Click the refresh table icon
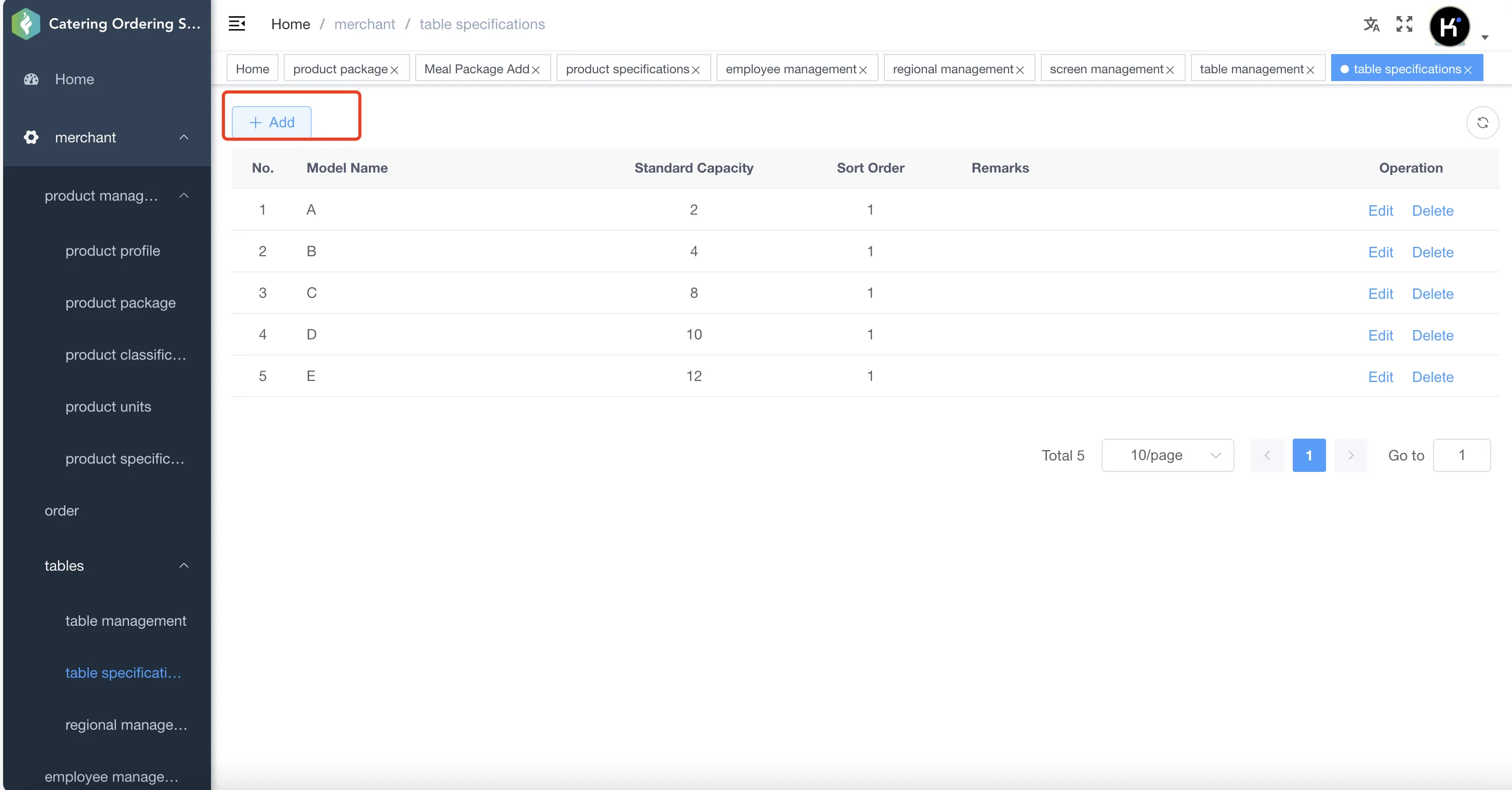This screenshot has width=1512, height=790. point(1482,123)
